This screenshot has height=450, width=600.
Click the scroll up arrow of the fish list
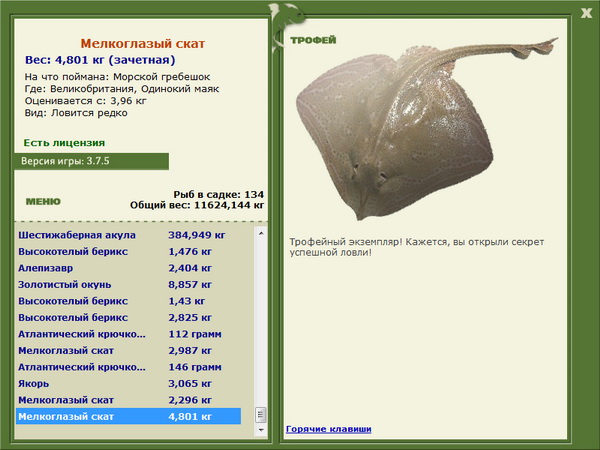pyautogui.click(x=261, y=233)
